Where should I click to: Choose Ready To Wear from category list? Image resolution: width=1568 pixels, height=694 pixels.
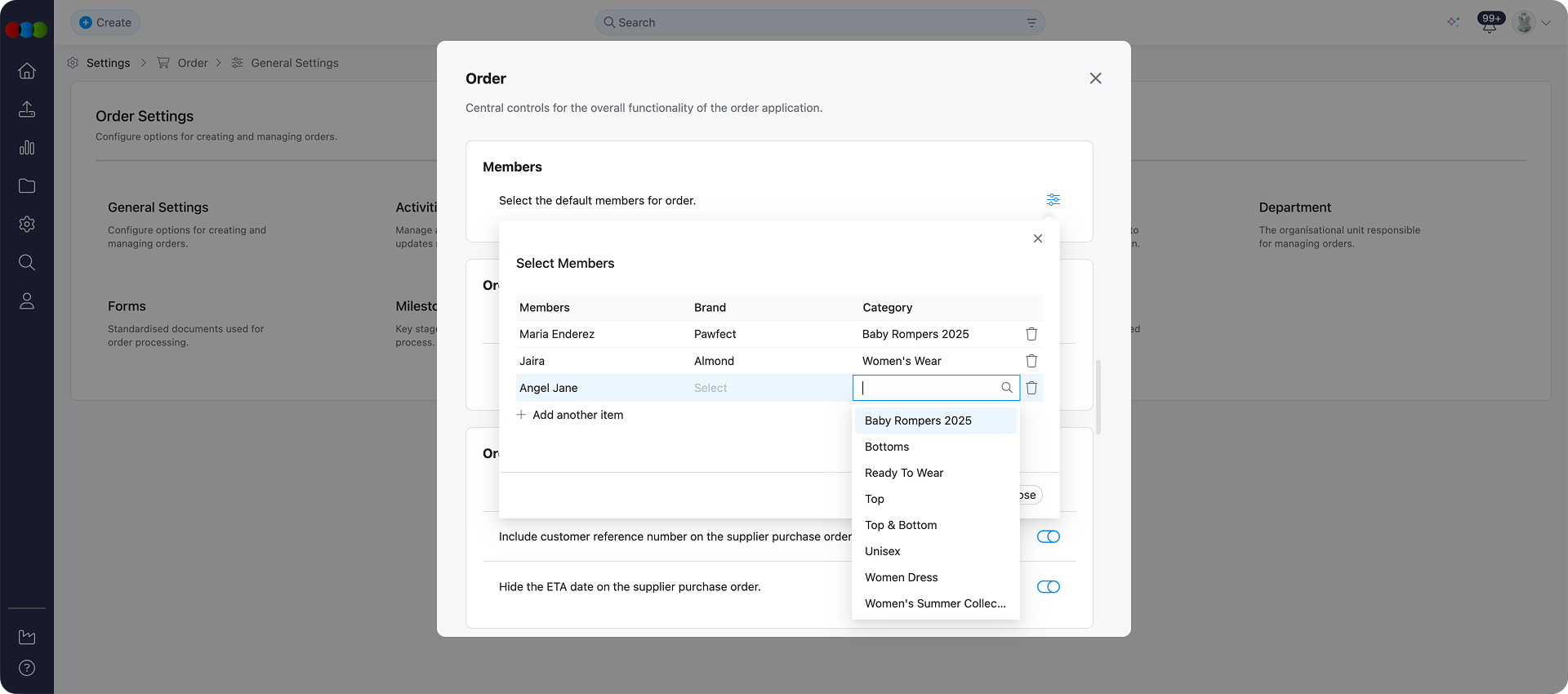(x=904, y=473)
